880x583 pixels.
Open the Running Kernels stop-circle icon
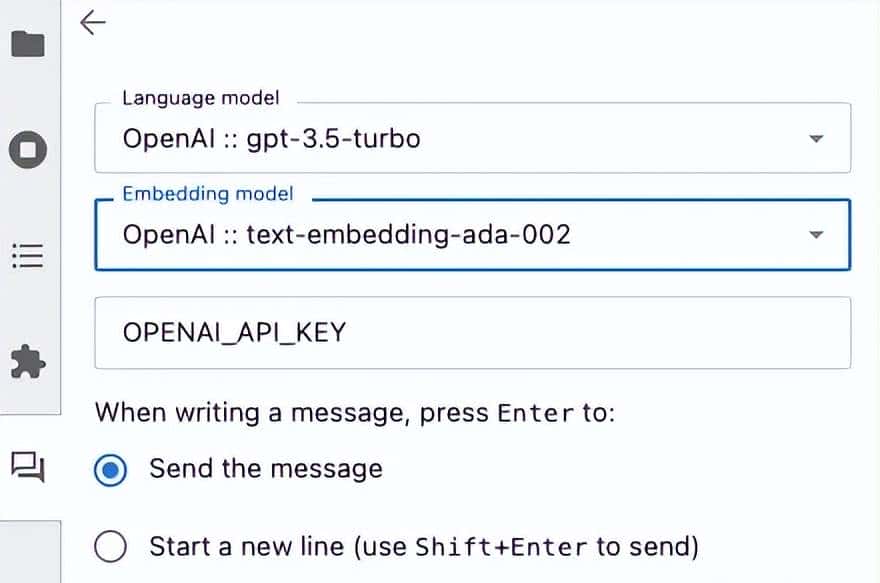pyautogui.click(x=28, y=151)
